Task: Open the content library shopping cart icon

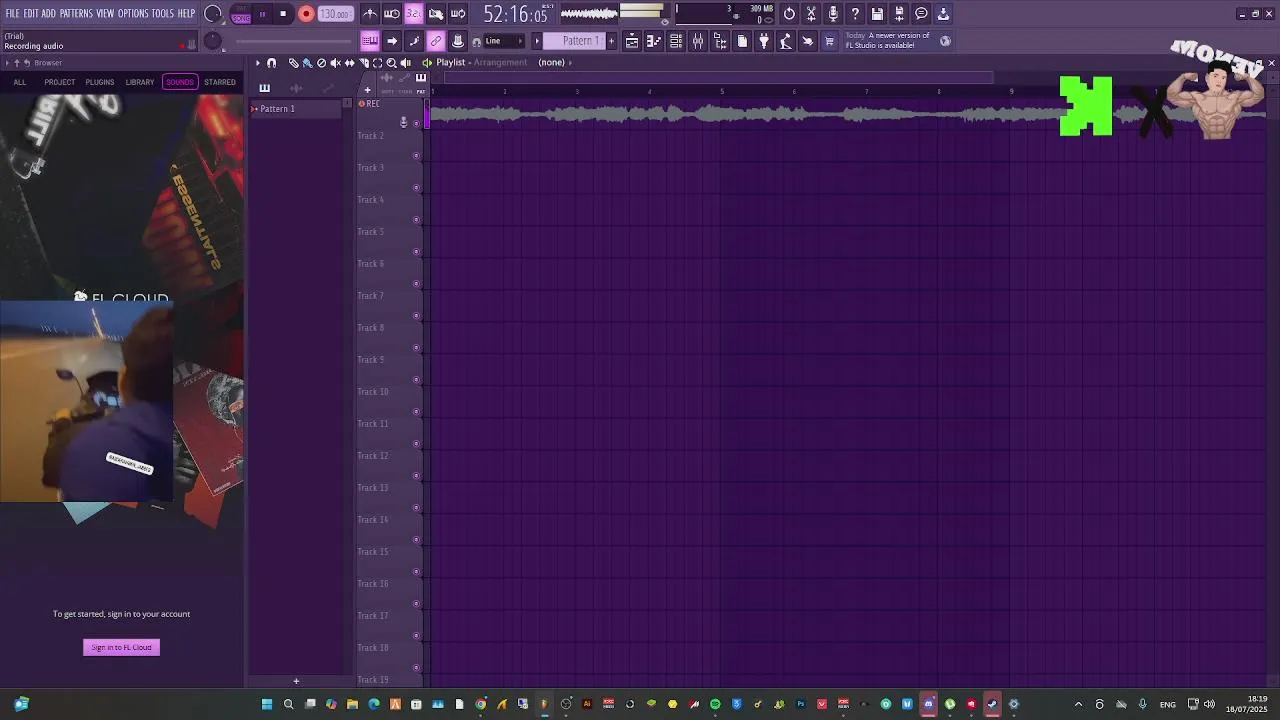Action: tap(829, 41)
